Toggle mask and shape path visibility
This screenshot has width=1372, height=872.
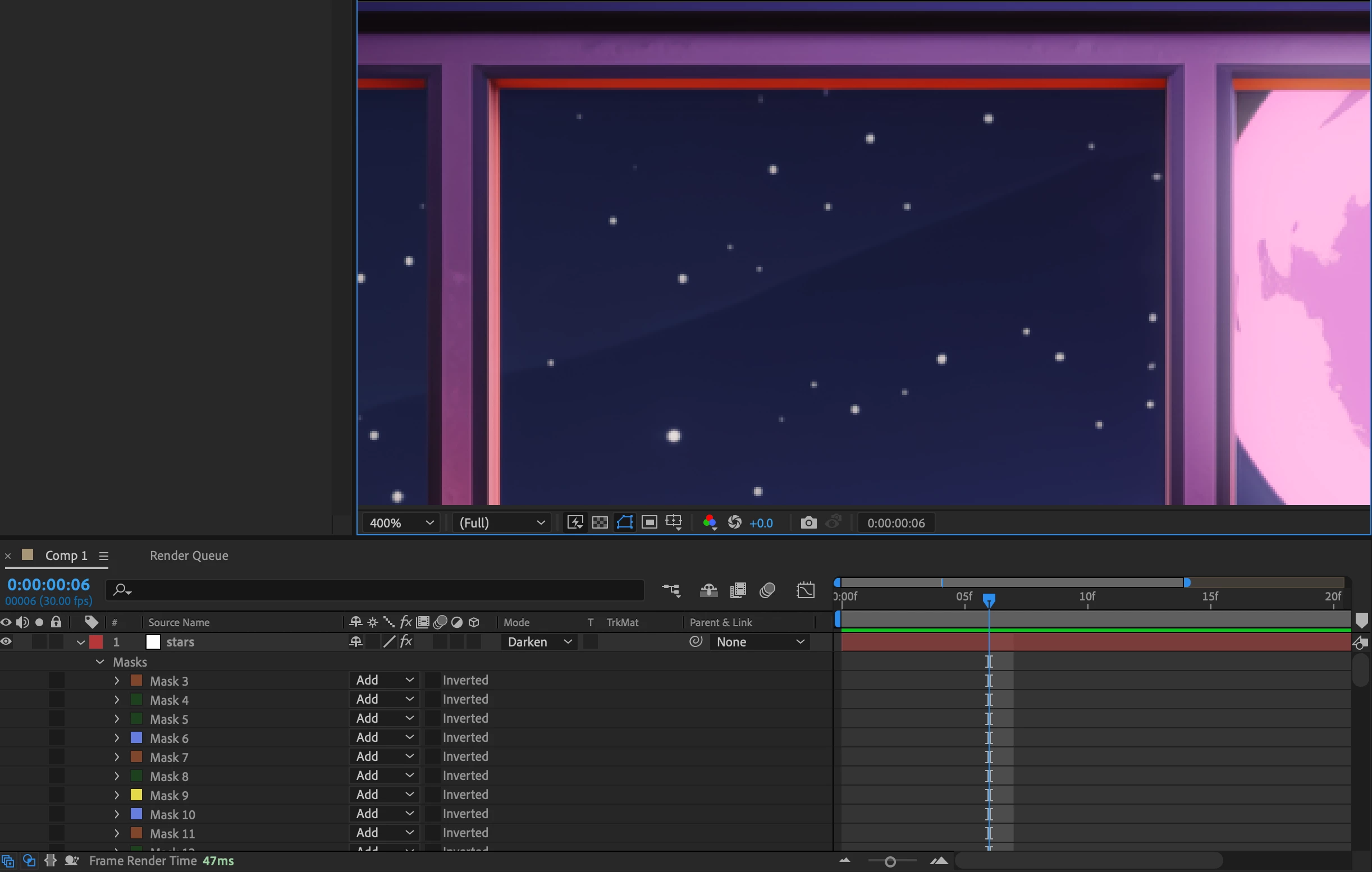pyautogui.click(x=624, y=522)
